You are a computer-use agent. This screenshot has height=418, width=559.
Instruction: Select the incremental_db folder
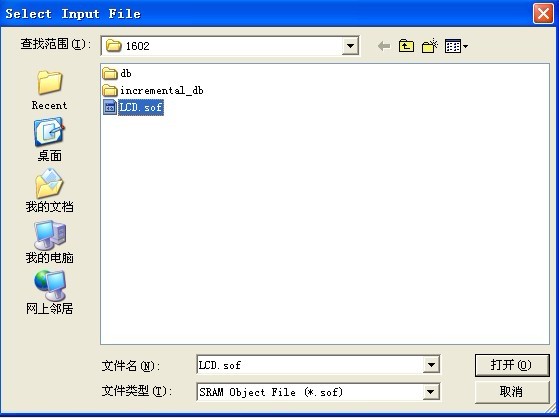tap(153, 90)
